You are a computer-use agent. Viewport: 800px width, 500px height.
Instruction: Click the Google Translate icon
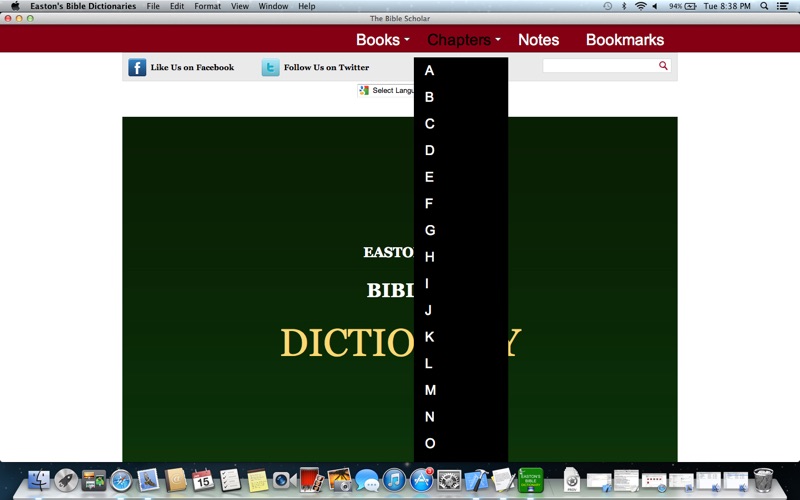pyautogui.click(x=364, y=90)
